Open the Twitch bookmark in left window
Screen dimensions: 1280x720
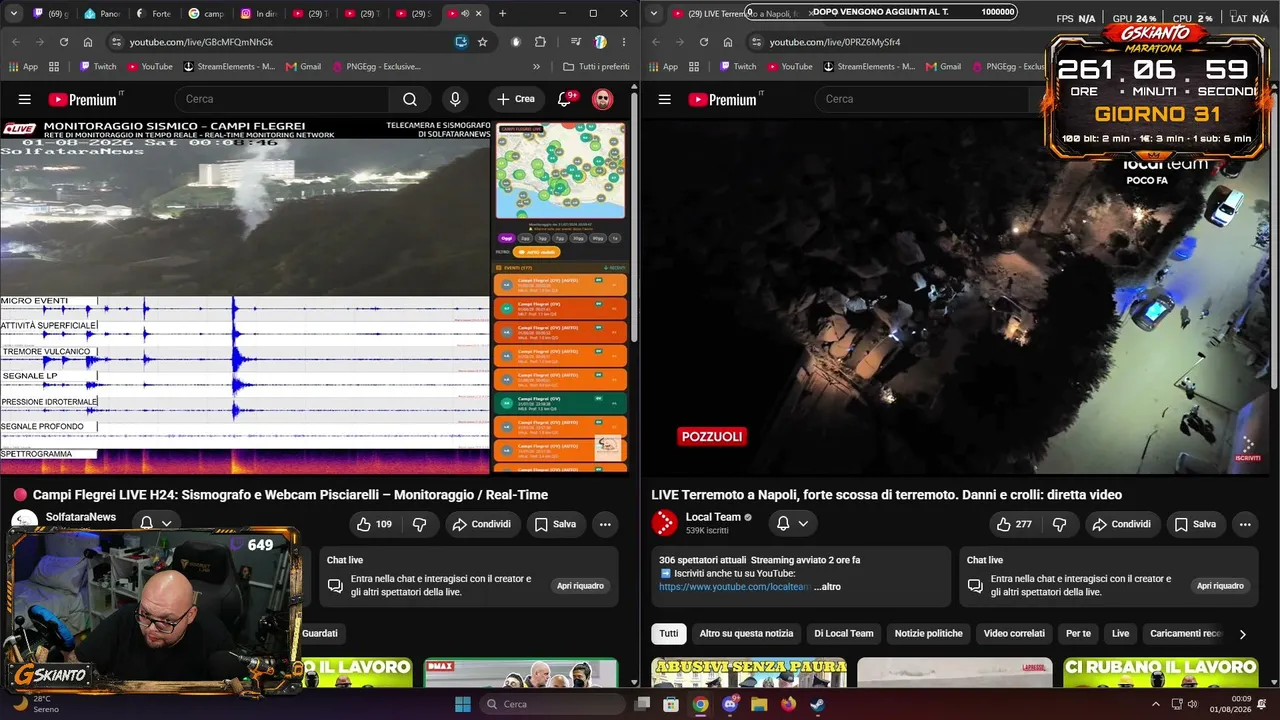pyautogui.click(x=96, y=67)
